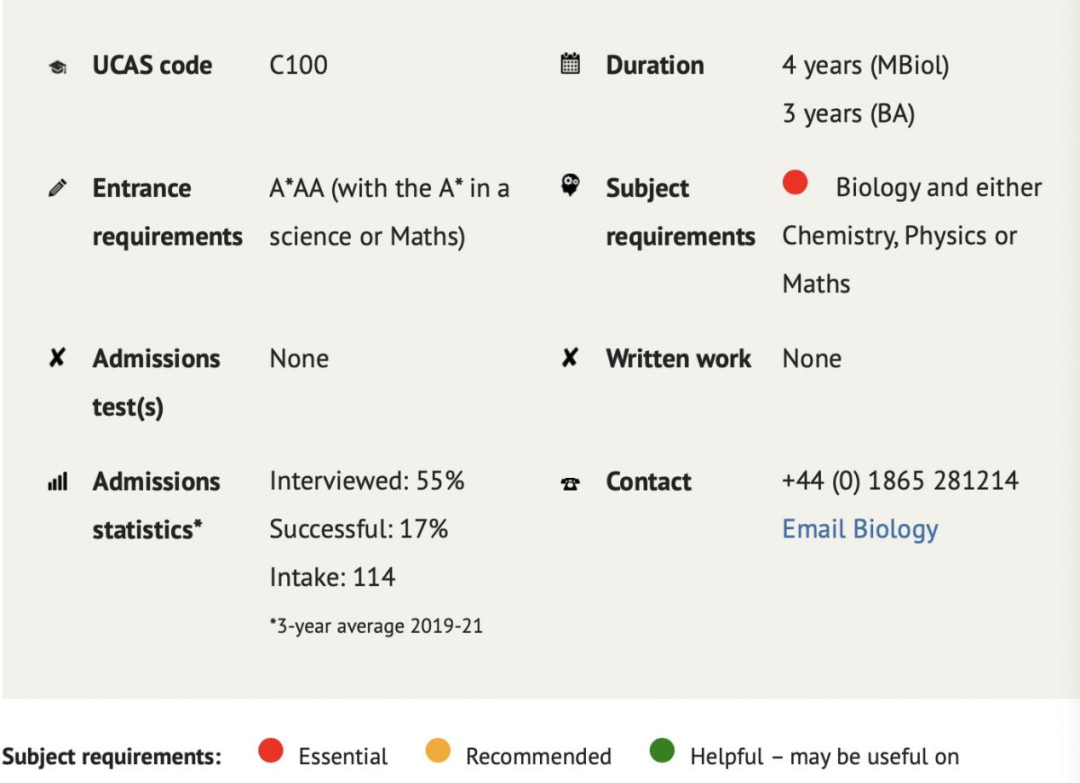Viewport: 1080px width, 783px height.
Task: Click the pencil icon beside Entrance requirements
Action: [58, 187]
